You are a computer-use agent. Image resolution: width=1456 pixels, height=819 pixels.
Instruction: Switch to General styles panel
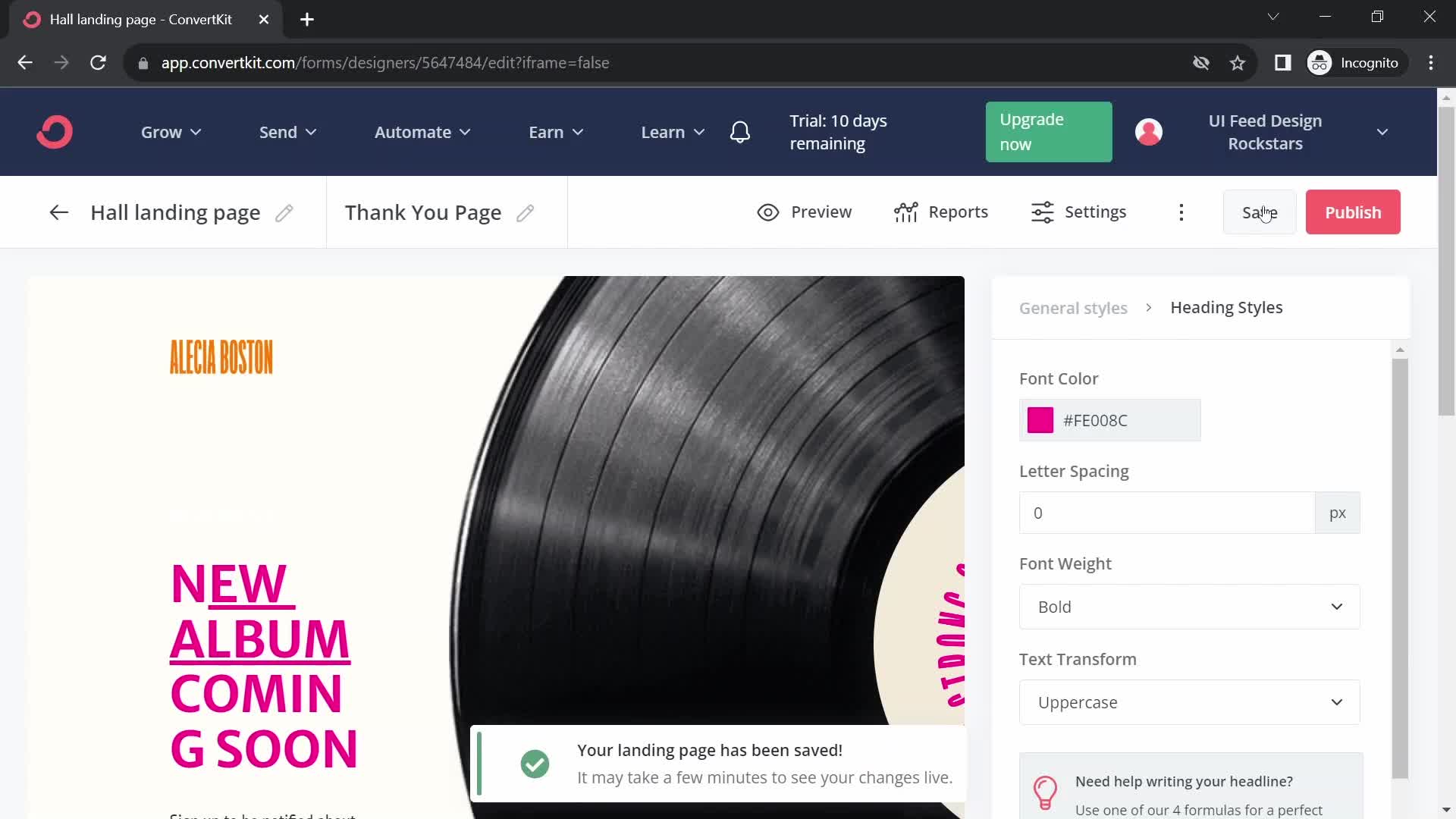click(1073, 307)
